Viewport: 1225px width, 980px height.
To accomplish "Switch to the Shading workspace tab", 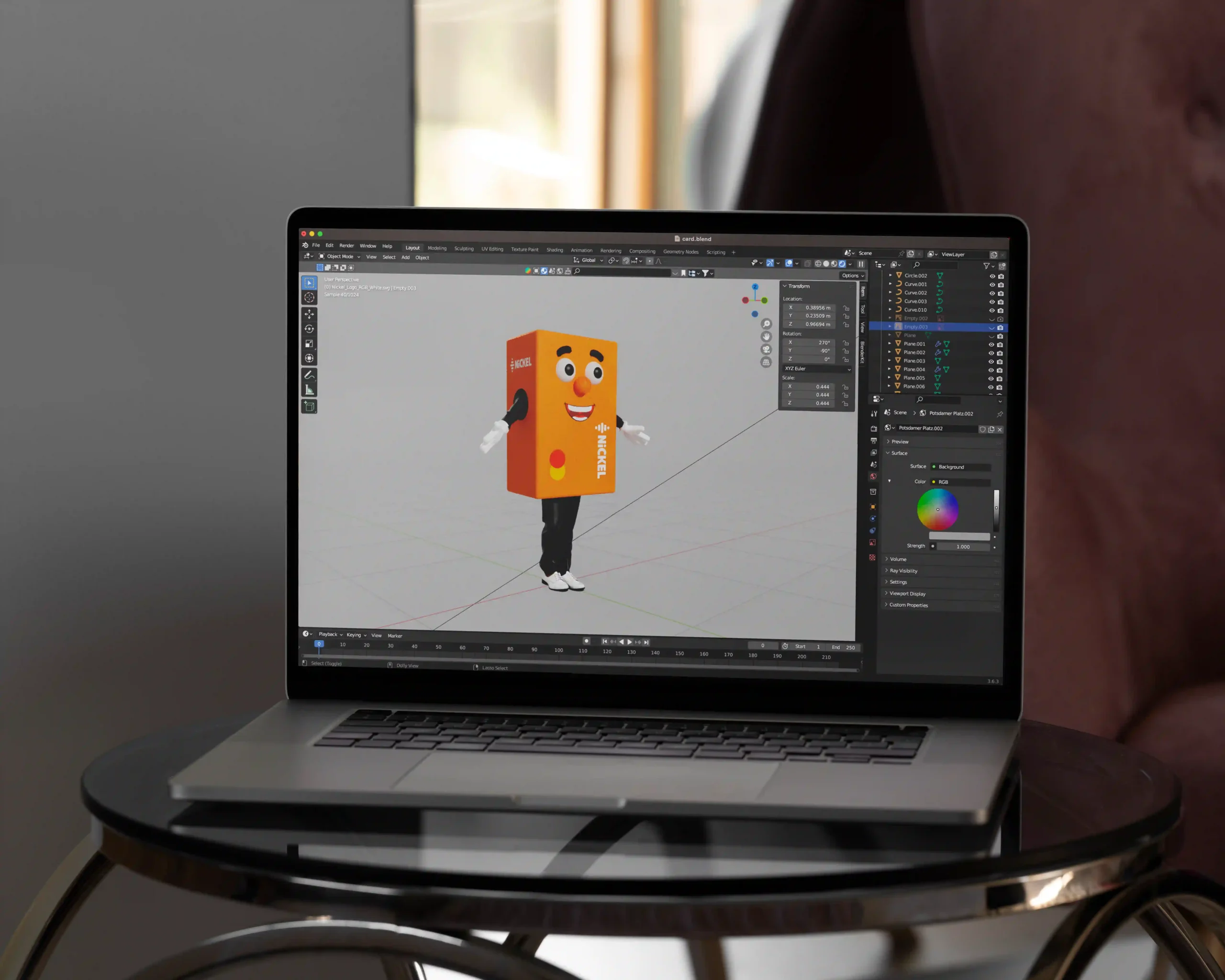I will [x=555, y=250].
